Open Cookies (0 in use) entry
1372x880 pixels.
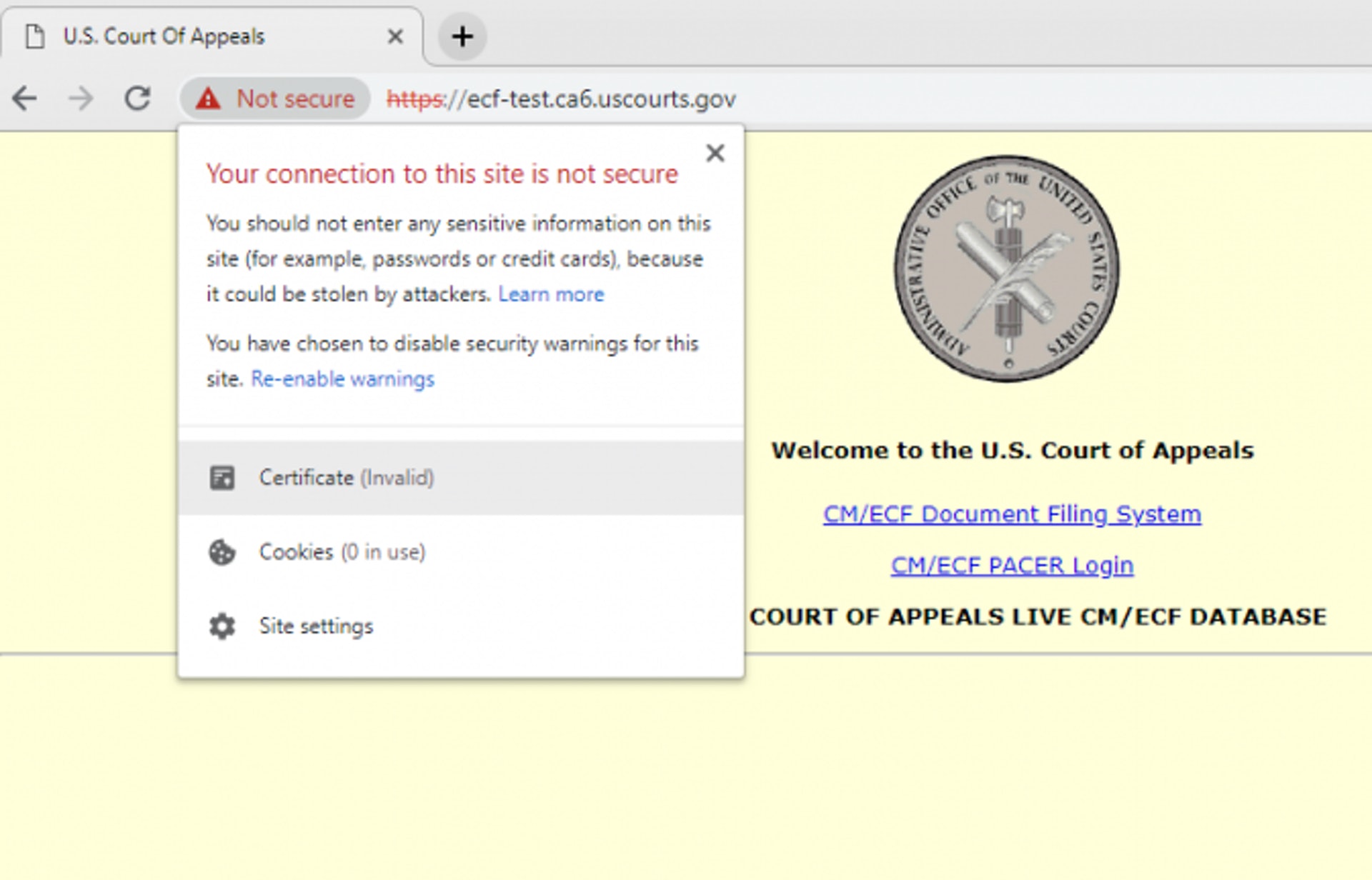[342, 552]
